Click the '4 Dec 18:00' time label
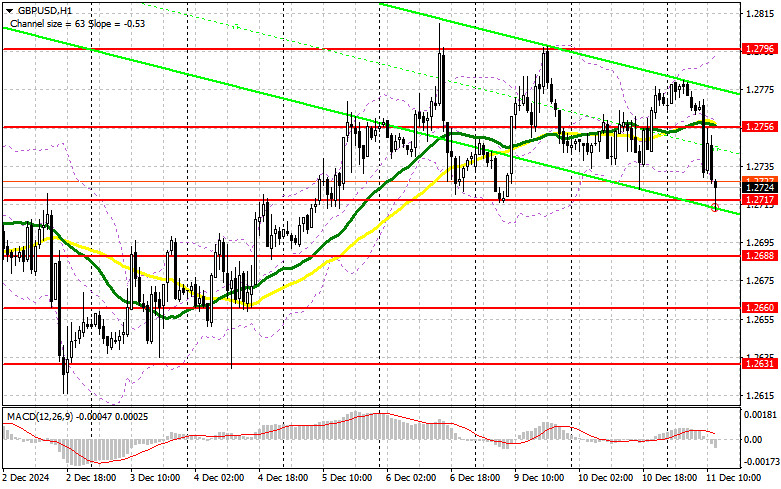This screenshot has width=781, height=489. tap(283, 478)
